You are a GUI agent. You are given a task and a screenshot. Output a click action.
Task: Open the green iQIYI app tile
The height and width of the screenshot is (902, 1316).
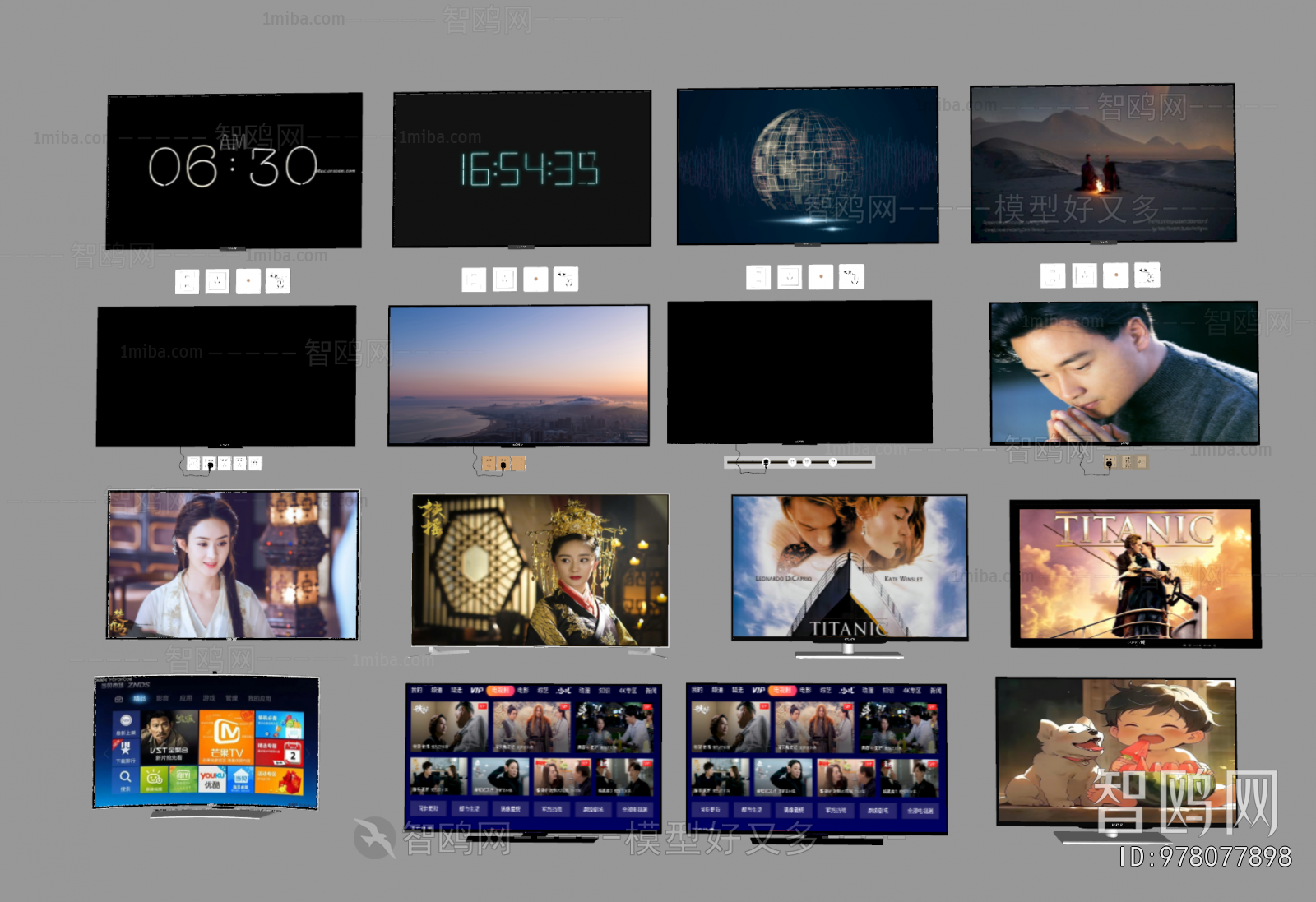click(183, 779)
